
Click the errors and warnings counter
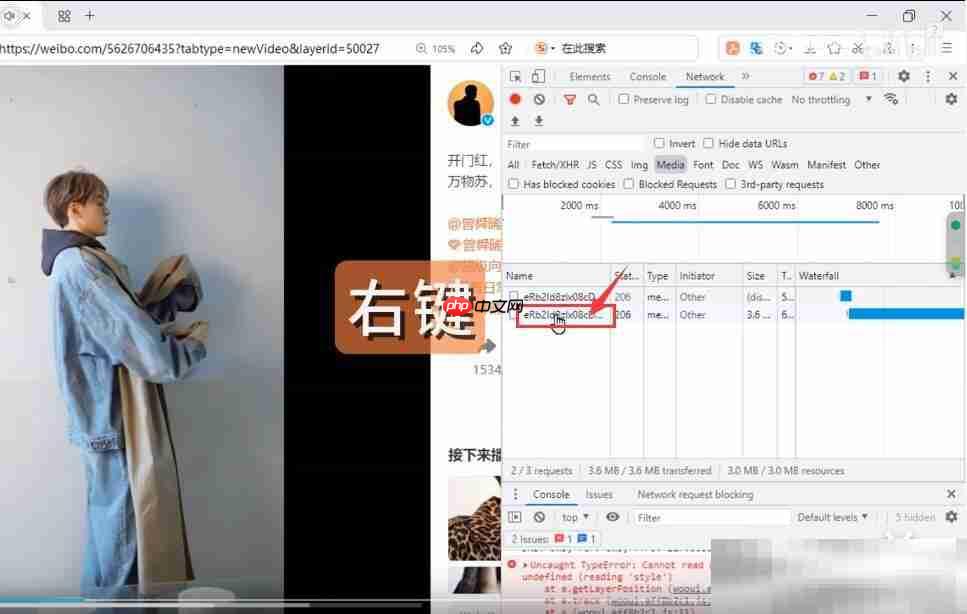click(826, 76)
